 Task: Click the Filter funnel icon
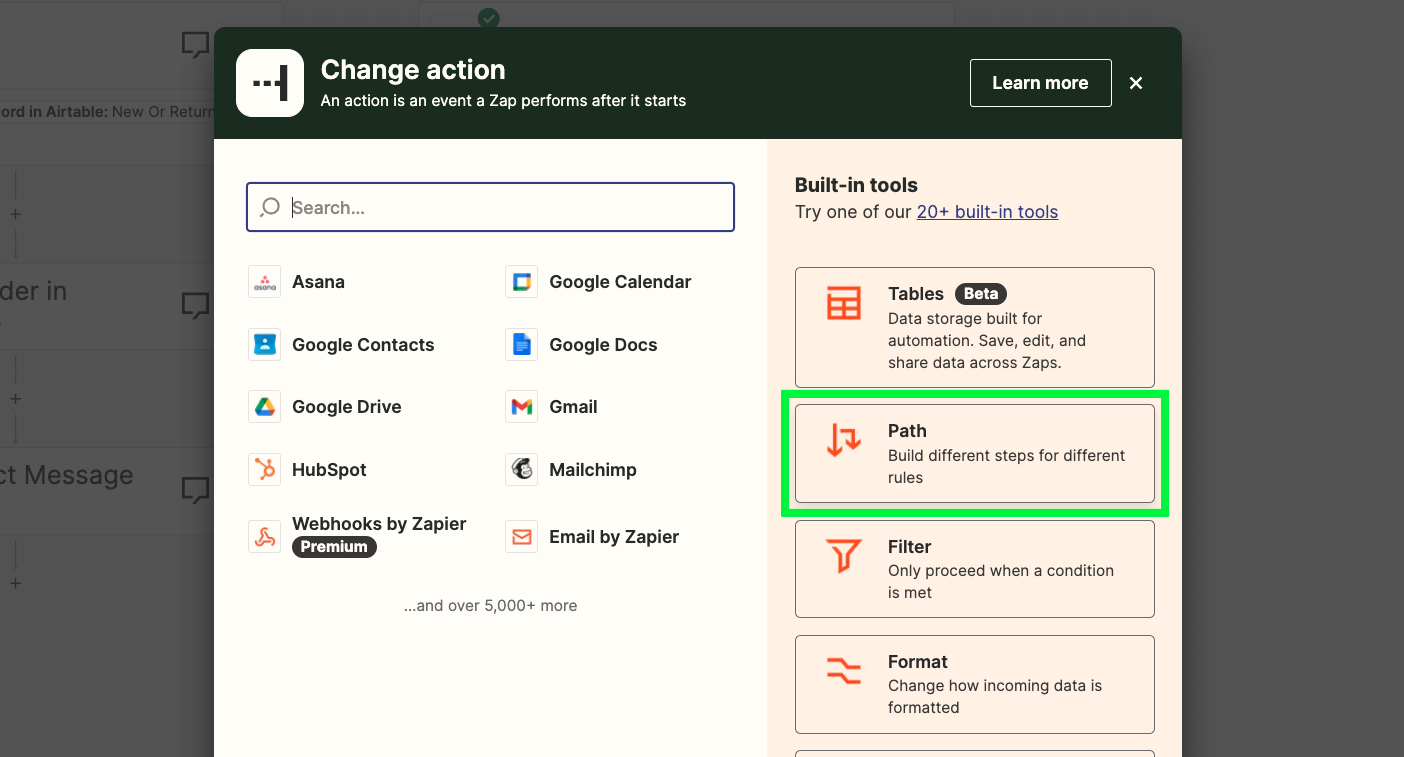click(x=843, y=556)
